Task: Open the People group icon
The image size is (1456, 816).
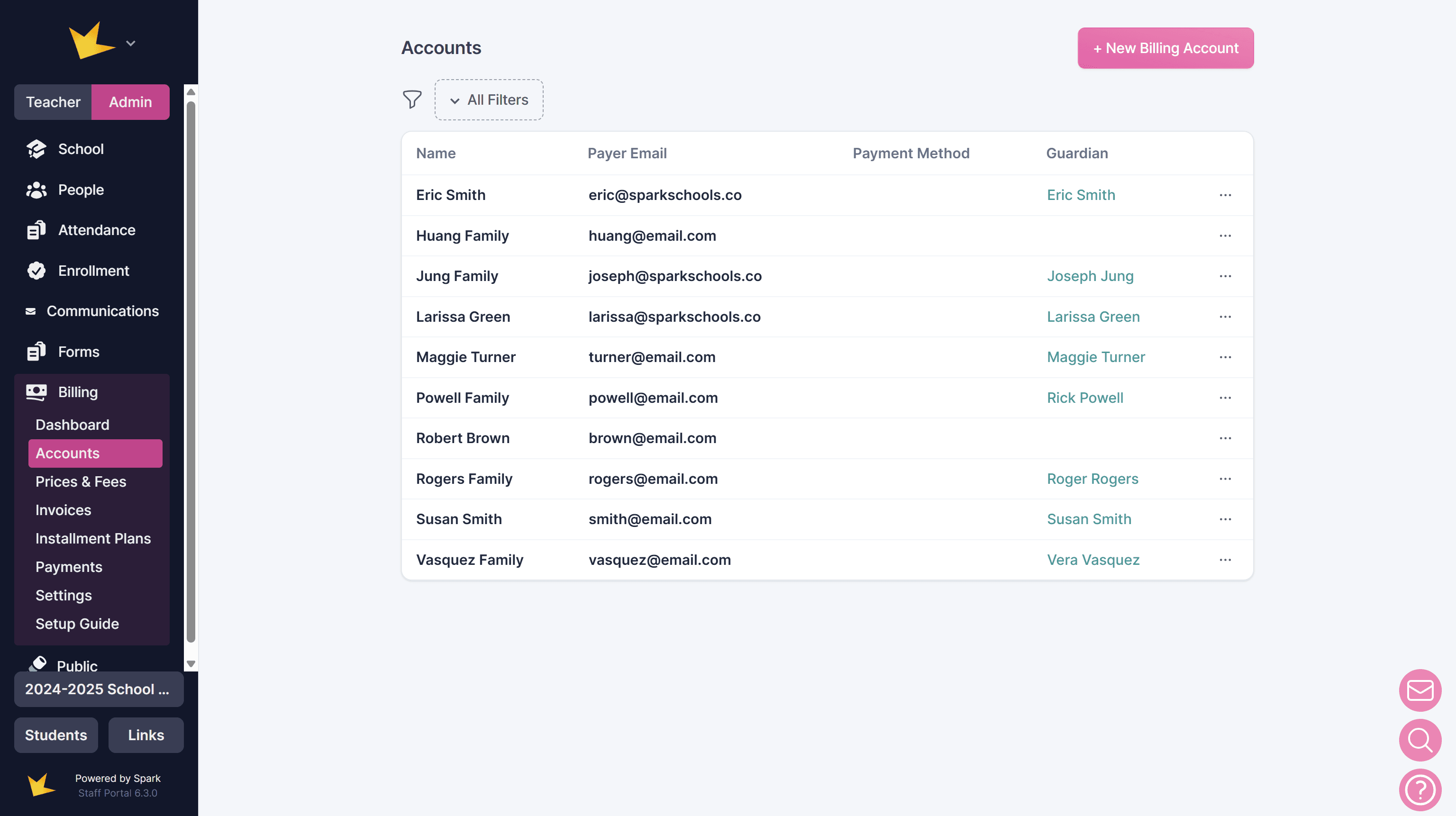Action: 36,190
